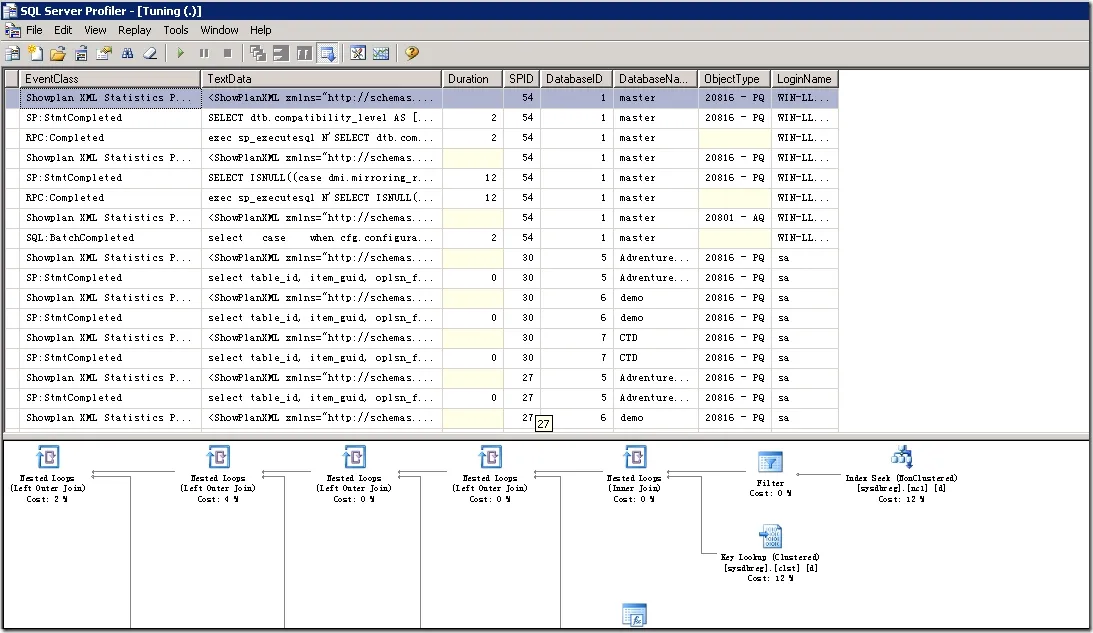The width and height of the screenshot is (1093, 633).
Task: Click the DatabaseName column header
Action: (x=655, y=79)
